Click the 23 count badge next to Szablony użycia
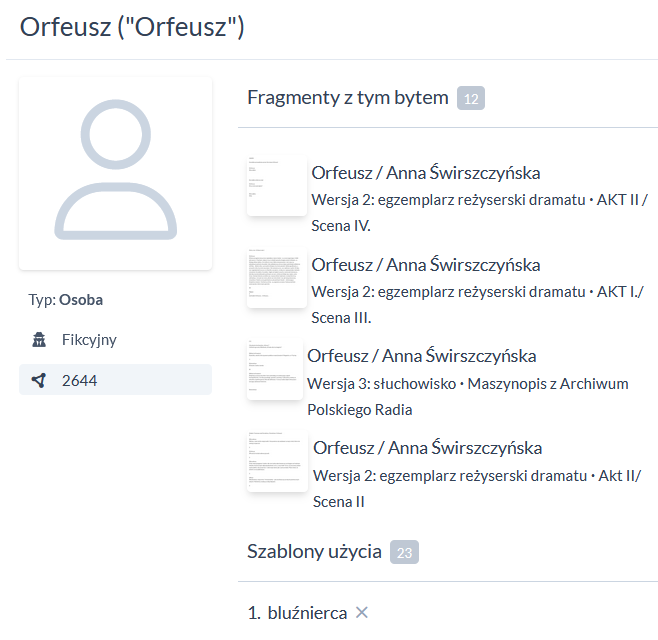The width and height of the screenshot is (658, 640). pyautogui.click(x=404, y=552)
